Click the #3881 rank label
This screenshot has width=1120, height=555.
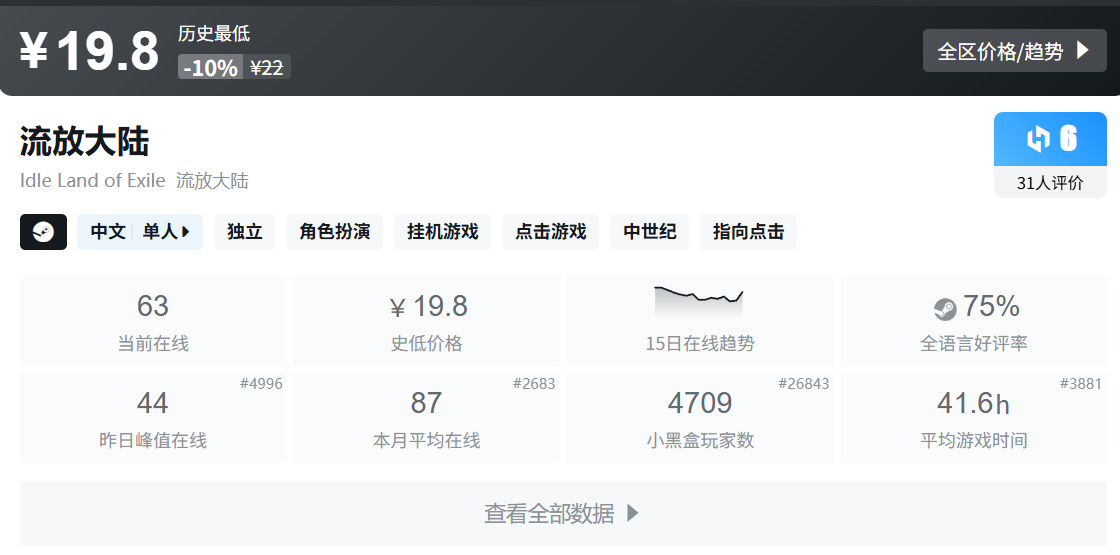(1081, 384)
